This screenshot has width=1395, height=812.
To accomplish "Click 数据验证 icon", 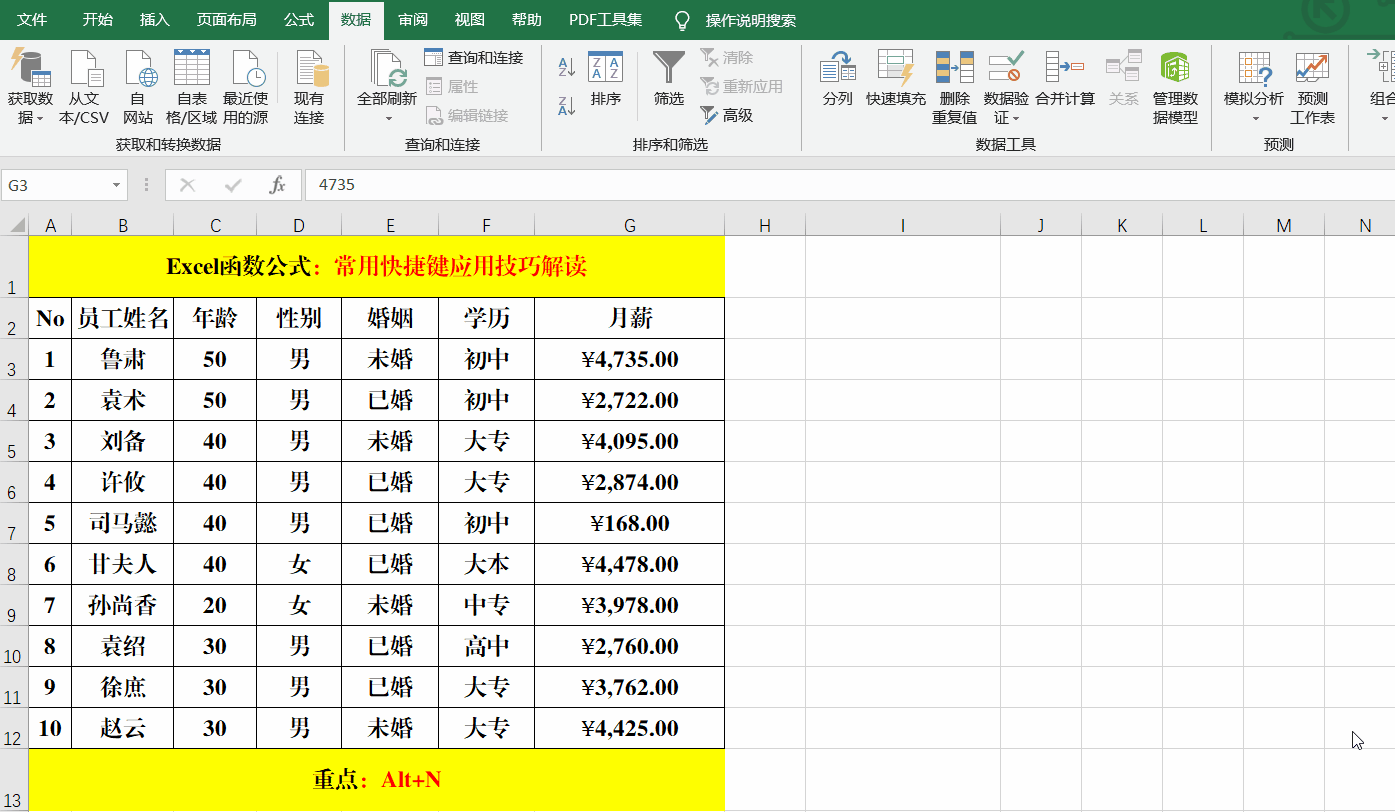I will (1006, 68).
